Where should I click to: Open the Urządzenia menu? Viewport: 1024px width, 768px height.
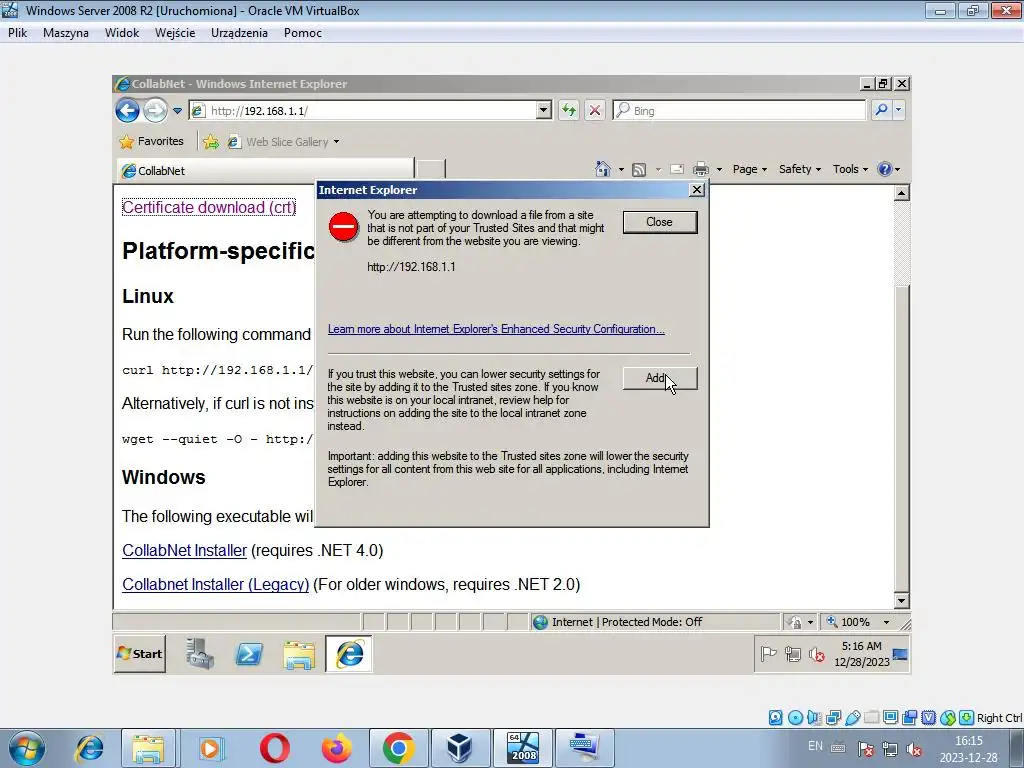click(239, 33)
